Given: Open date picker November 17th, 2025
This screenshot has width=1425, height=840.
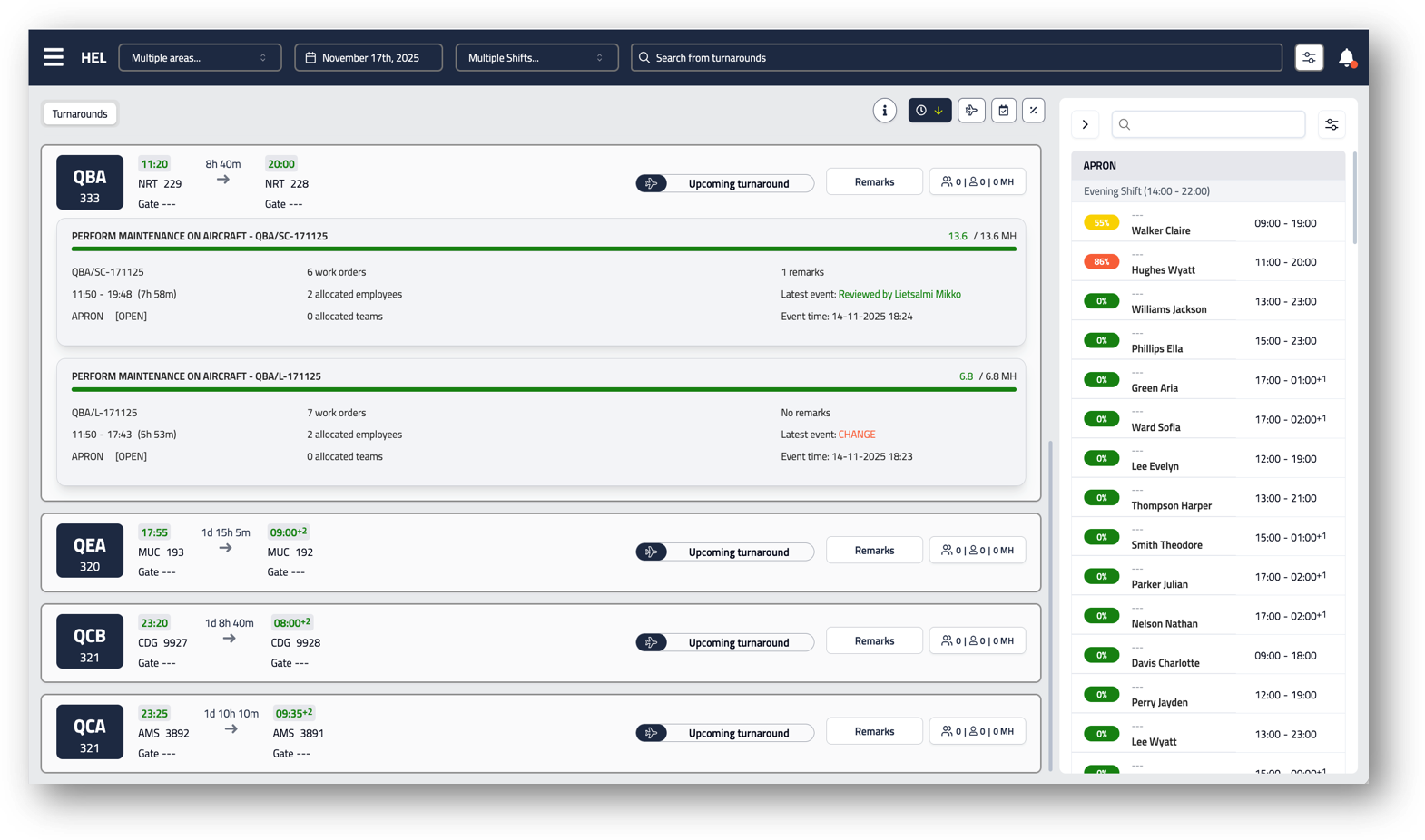Looking at the screenshot, I should click(x=369, y=57).
